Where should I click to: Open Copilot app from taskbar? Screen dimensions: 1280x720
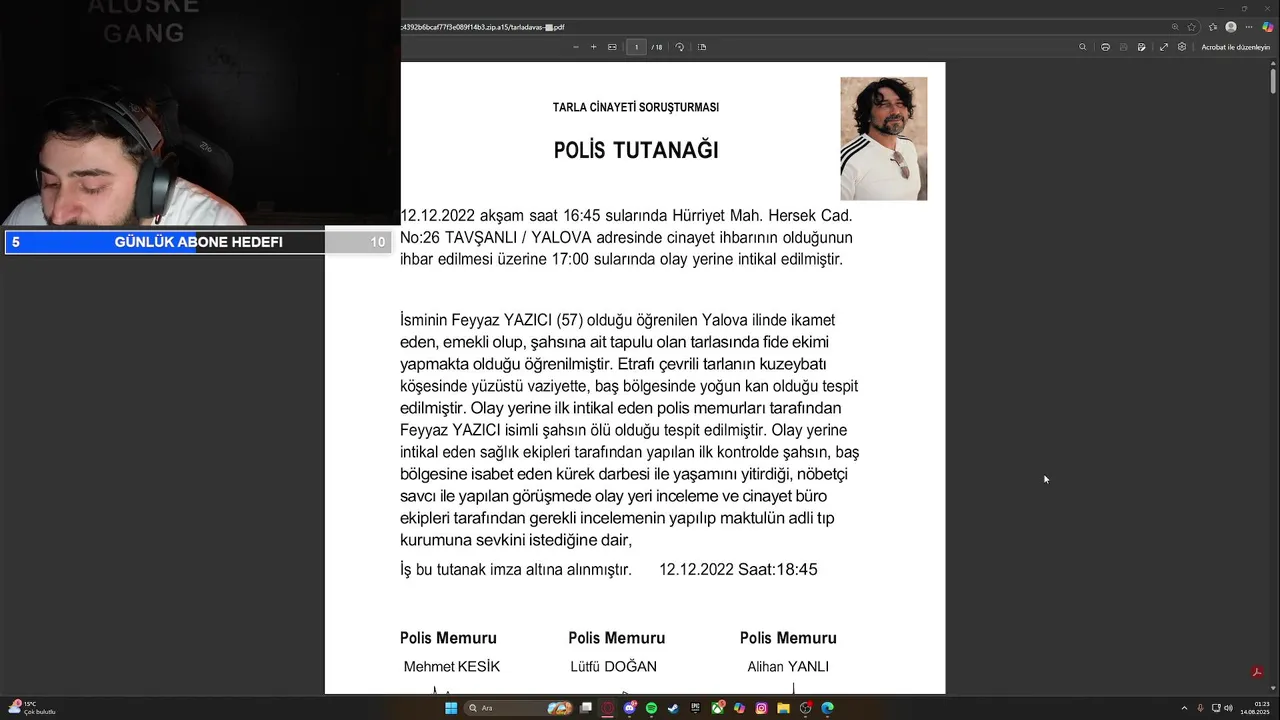tap(739, 708)
